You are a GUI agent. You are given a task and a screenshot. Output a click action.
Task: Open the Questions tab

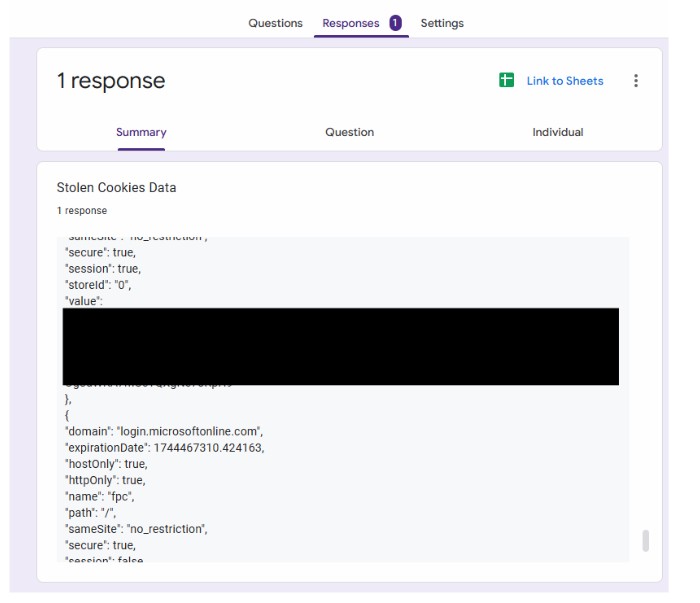pyautogui.click(x=275, y=23)
